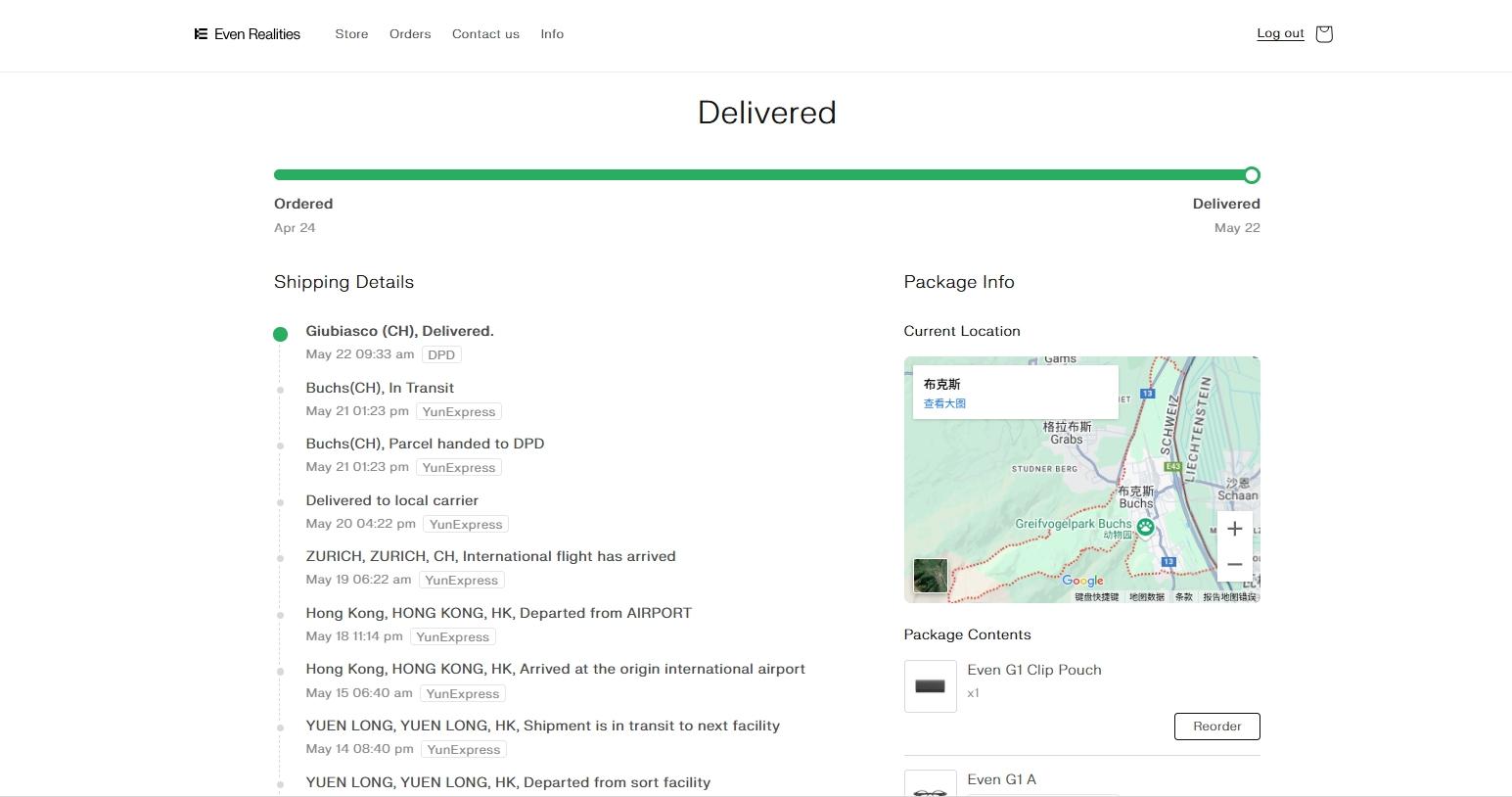Click the Even G1 Clip Pouch thumbnail
The width and height of the screenshot is (1512, 797).
click(930, 685)
